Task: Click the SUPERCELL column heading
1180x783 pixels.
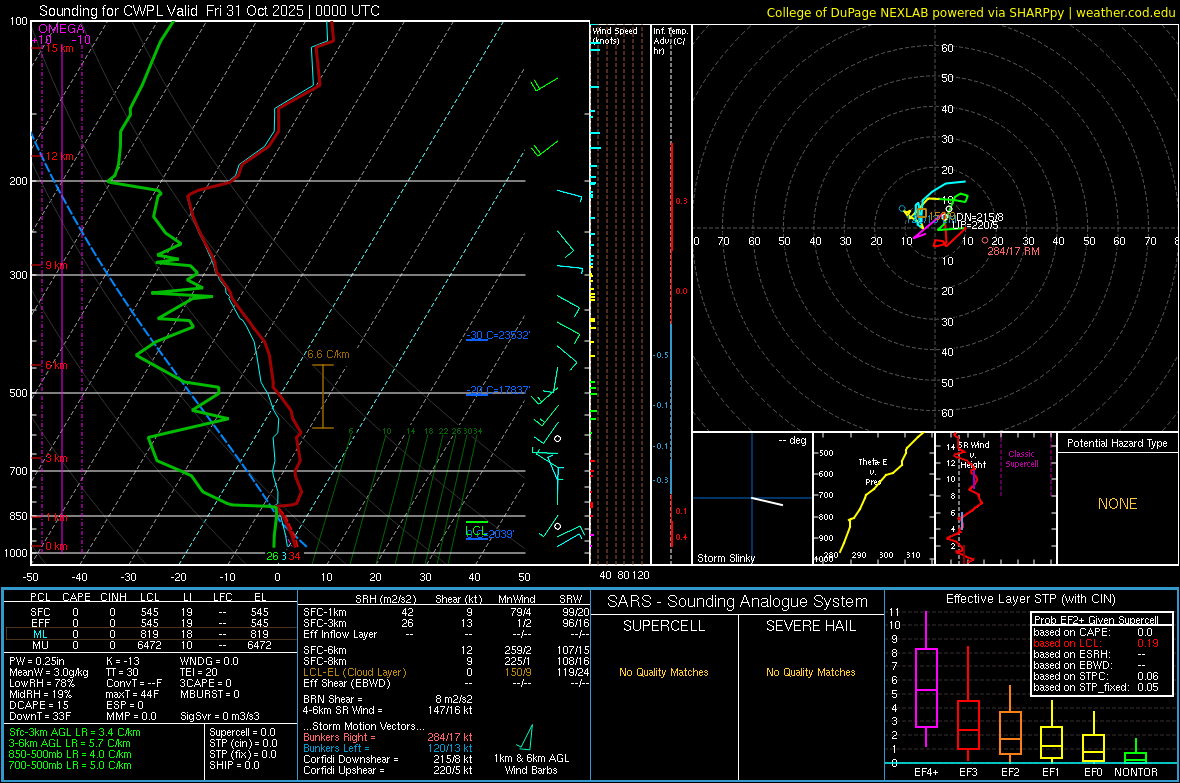Action: [664, 626]
